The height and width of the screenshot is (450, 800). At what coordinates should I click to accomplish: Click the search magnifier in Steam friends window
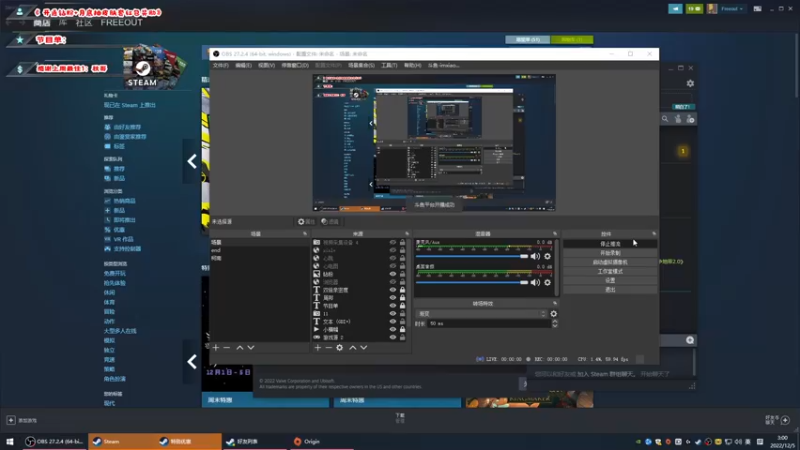665,119
